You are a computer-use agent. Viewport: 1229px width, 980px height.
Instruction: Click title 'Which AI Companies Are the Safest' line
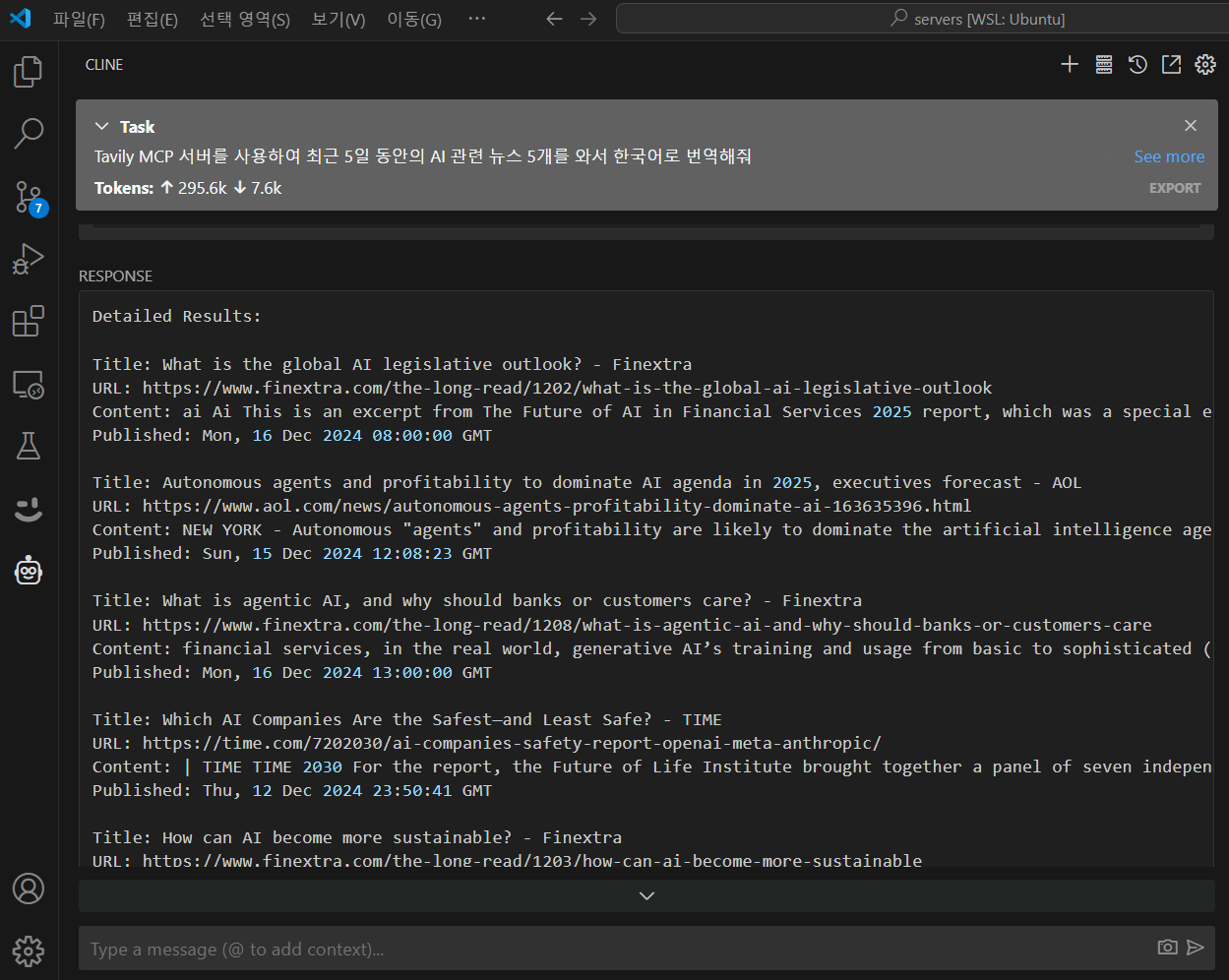click(407, 719)
